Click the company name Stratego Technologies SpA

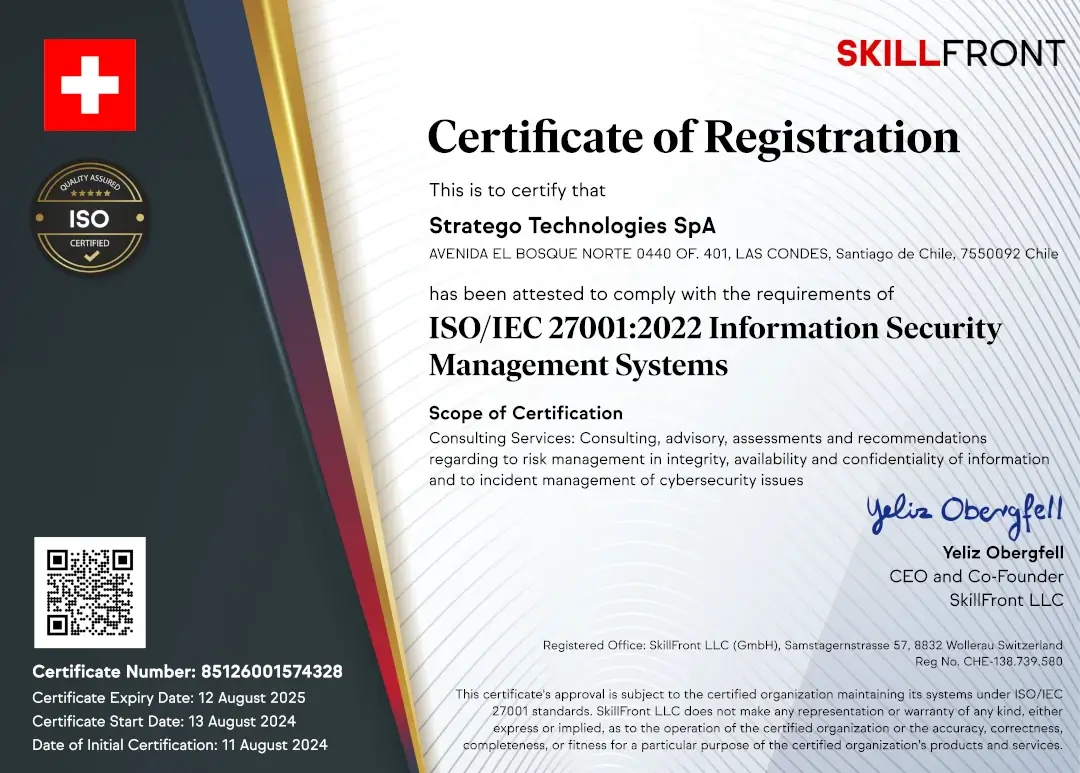pos(572,225)
